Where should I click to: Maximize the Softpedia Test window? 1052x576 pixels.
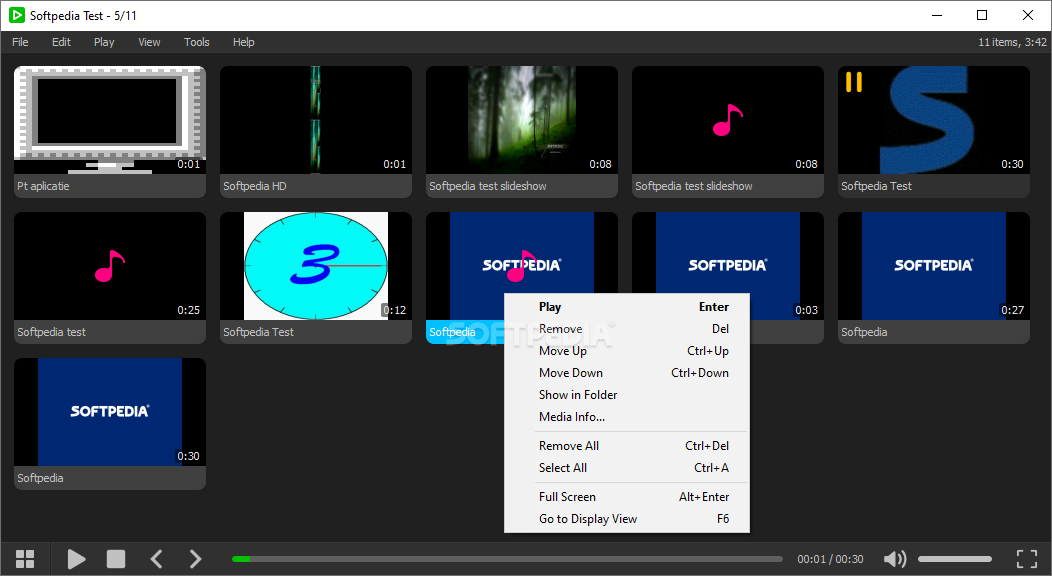[x=982, y=15]
